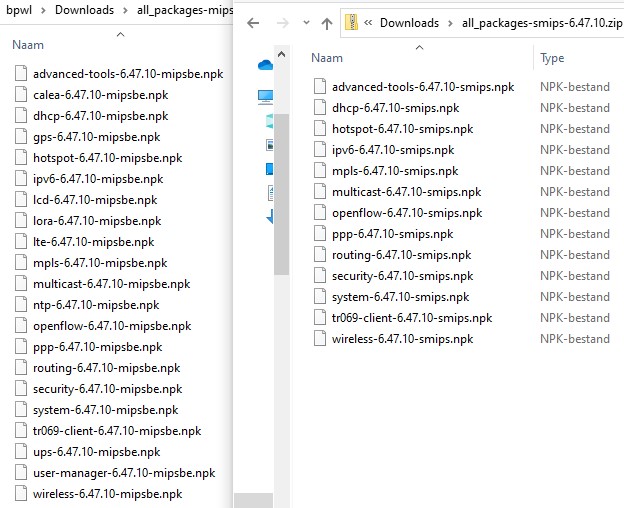Image resolution: width=624 pixels, height=508 pixels.
Task: Expand arrow after Downloads in left breadcrumb
Action: [125, 10]
